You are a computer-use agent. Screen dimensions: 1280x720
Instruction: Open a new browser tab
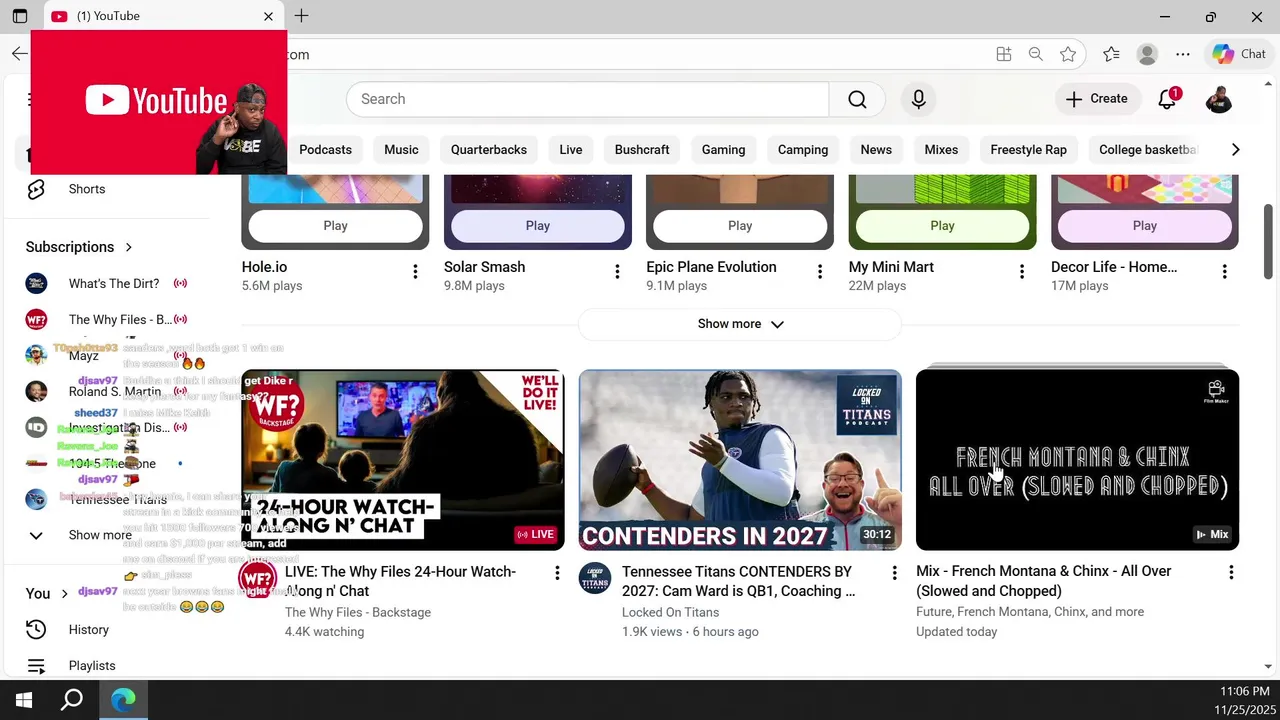[301, 16]
